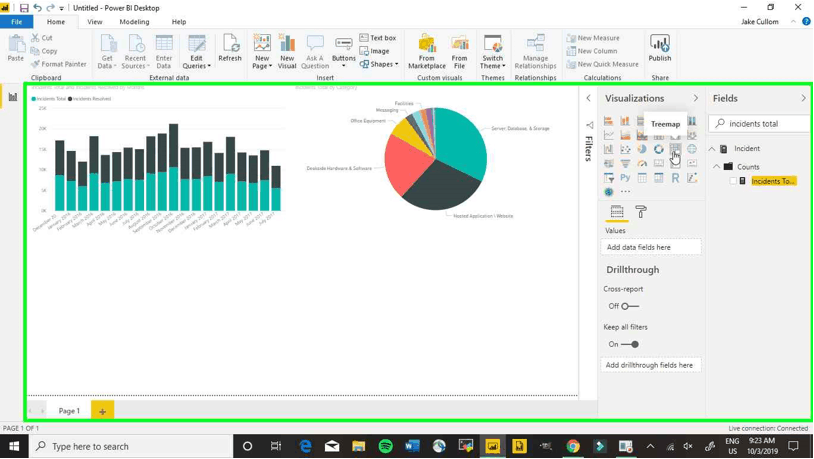Open the Shapes dropdown

tap(379, 64)
